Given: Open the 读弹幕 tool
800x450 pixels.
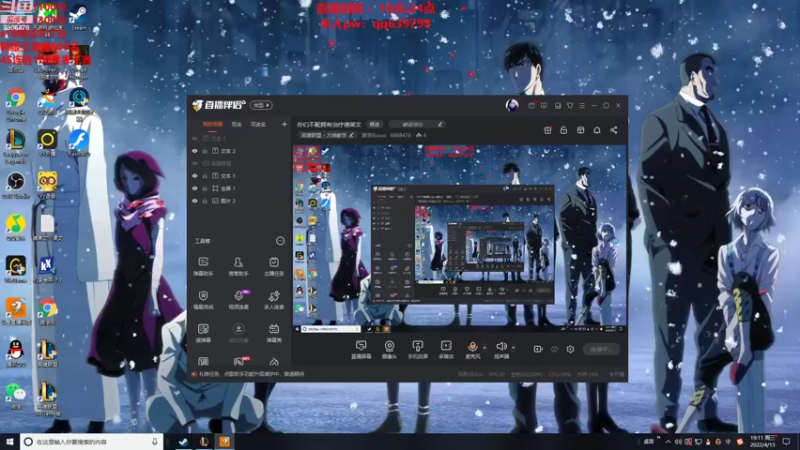Looking at the screenshot, I should pyautogui.click(x=203, y=333).
